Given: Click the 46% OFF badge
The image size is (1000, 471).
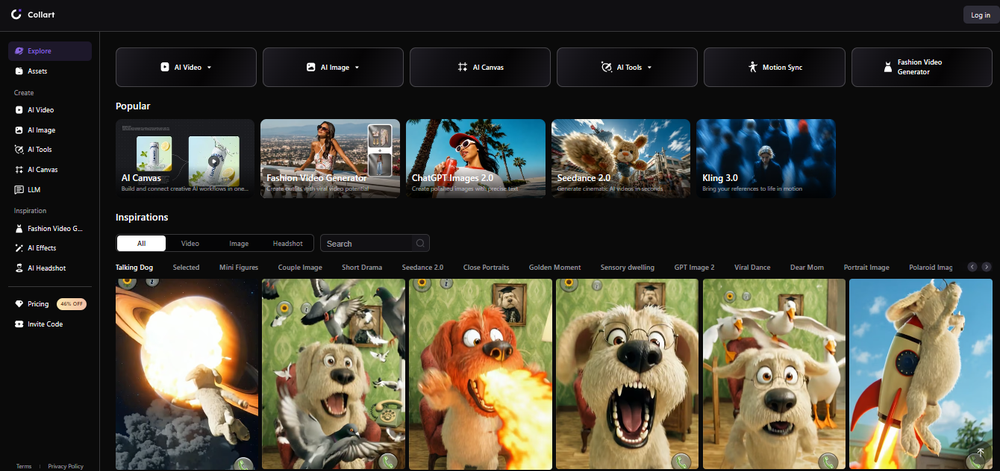Looking at the screenshot, I should 71,304.
